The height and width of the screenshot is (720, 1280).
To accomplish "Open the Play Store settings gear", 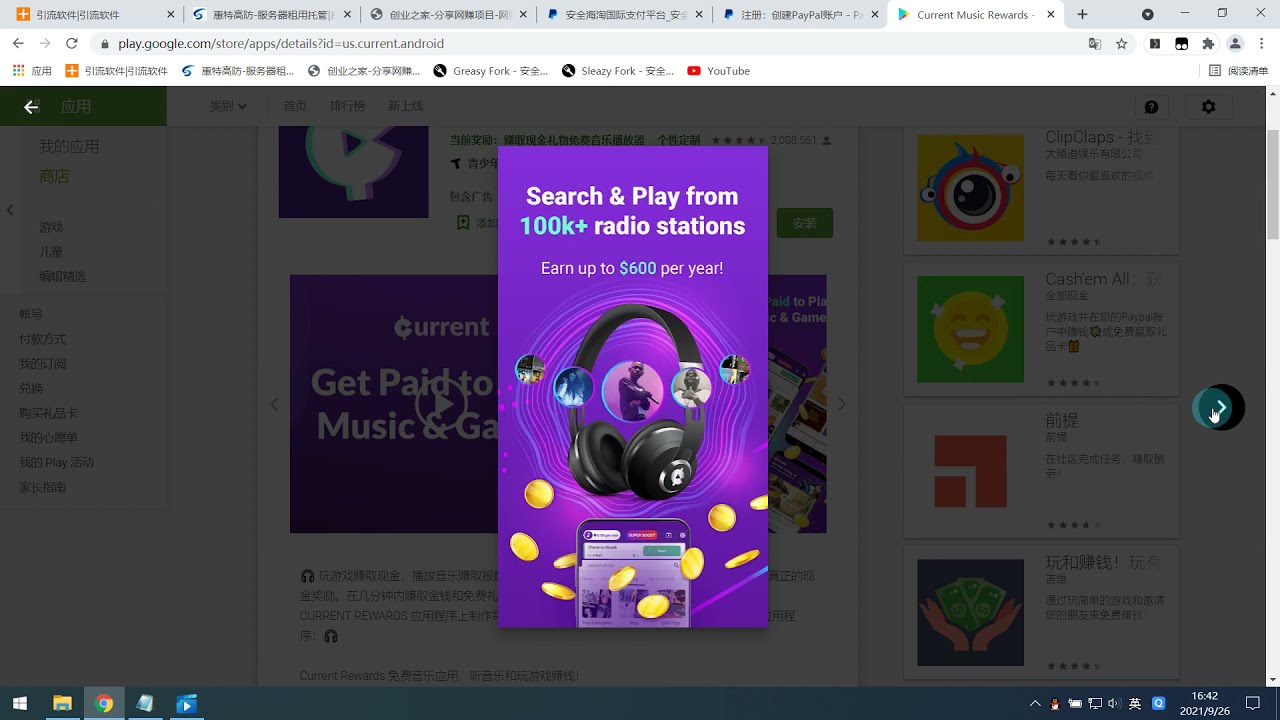I will [1208, 107].
